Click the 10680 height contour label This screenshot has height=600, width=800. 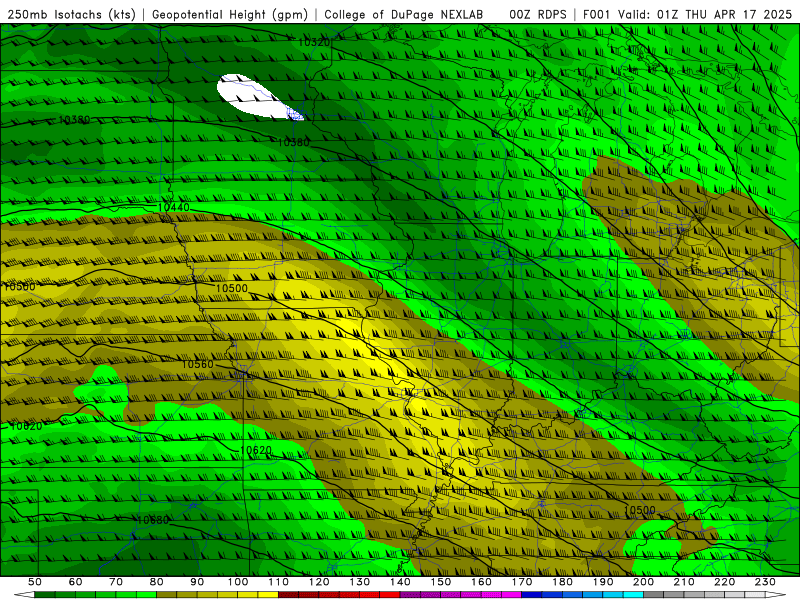click(x=153, y=520)
